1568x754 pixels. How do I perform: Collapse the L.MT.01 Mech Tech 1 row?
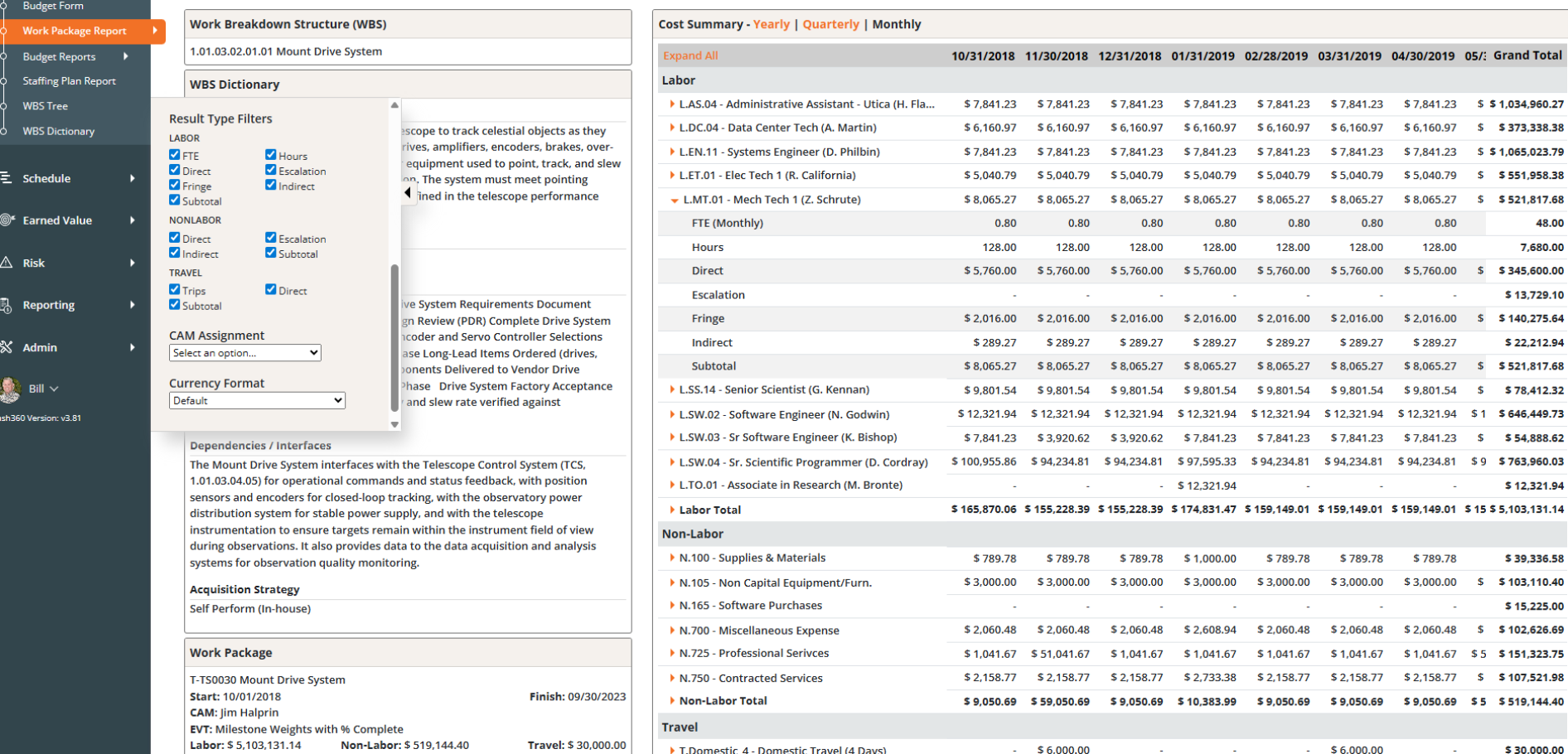click(675, 200)
